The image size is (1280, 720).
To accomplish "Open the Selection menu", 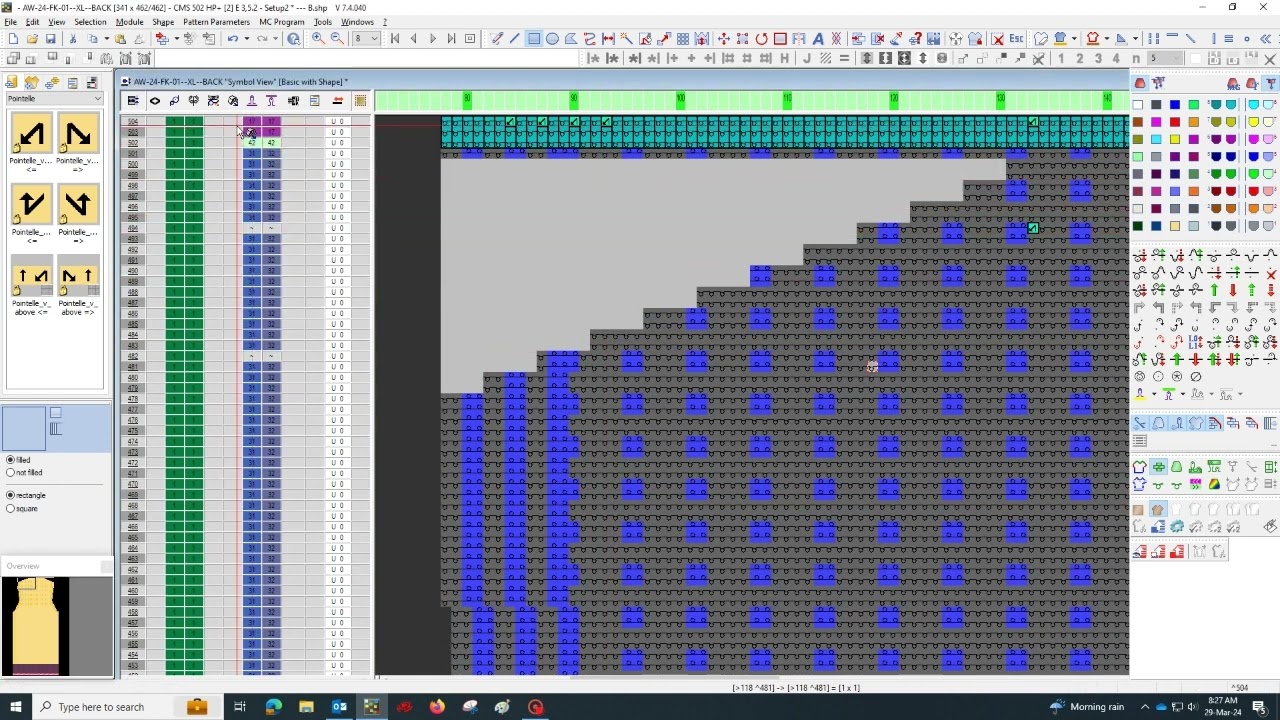I will tap(90, 22).
